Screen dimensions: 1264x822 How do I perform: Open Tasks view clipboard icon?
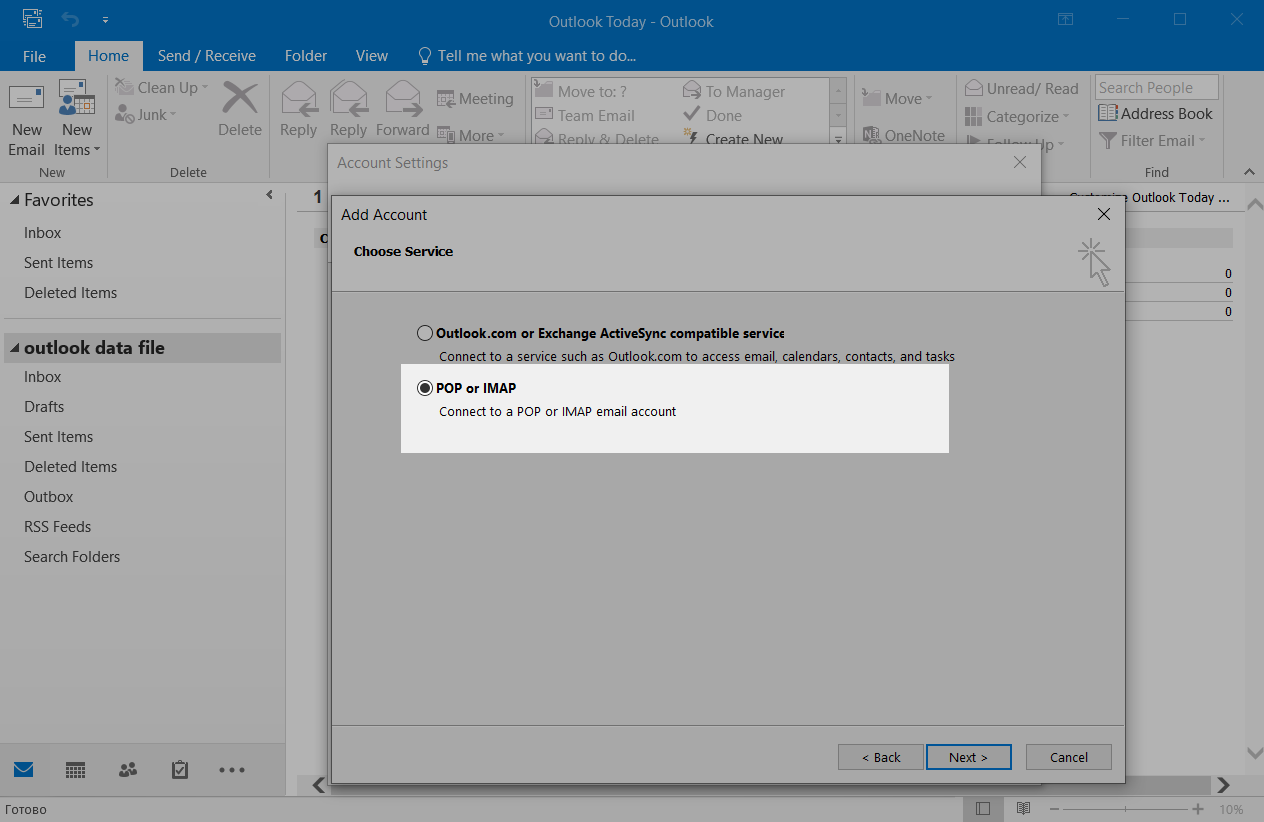(x=180, y=770)
